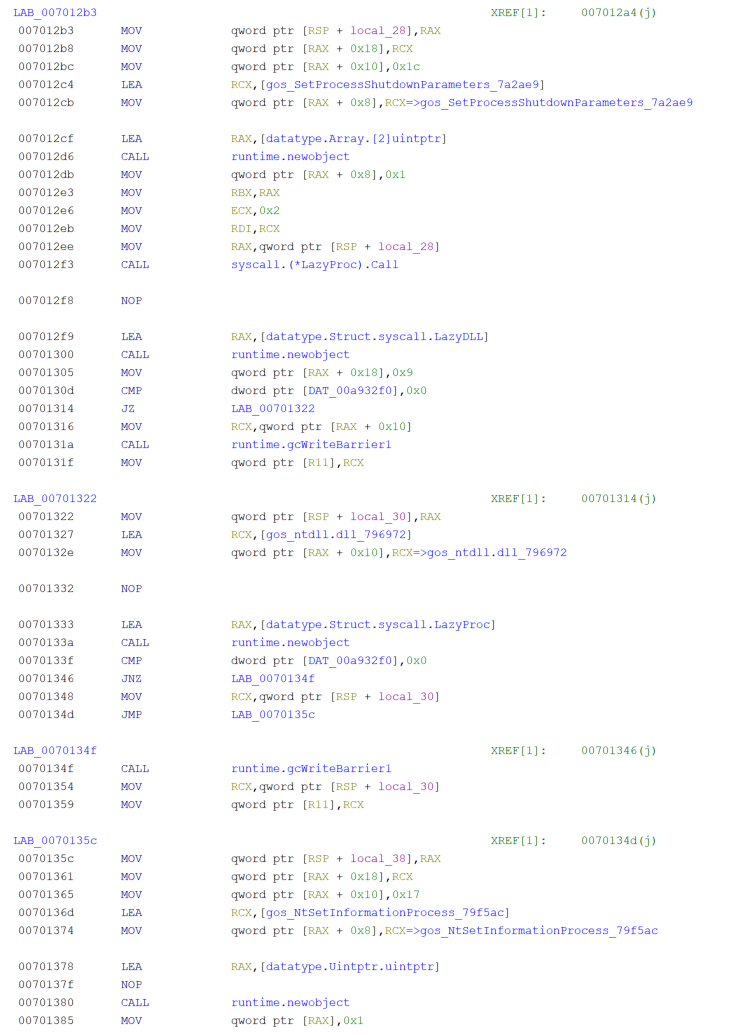Follow XREF address 00701314(j)
The width and height of the screenshot is (739, 1035).
[x=618, y=498]
